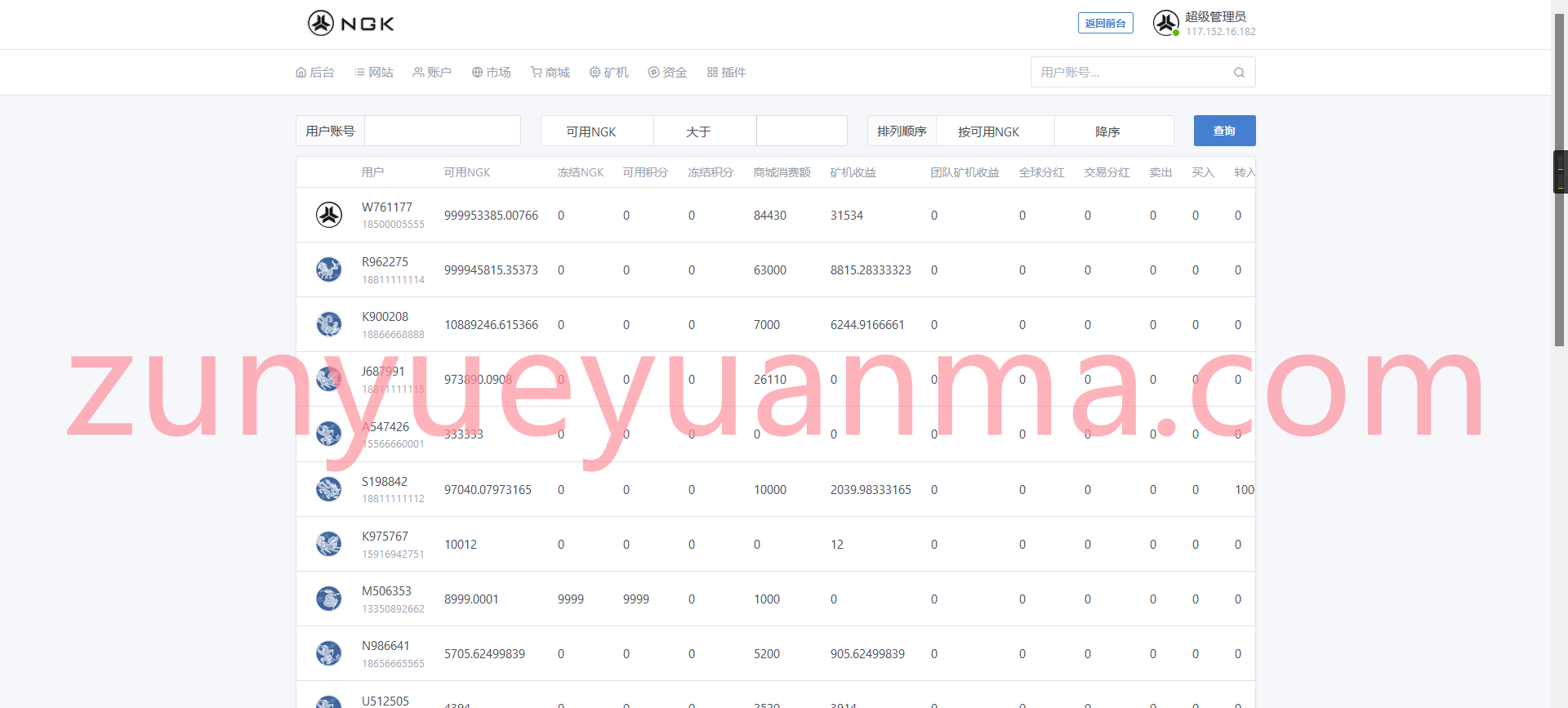Click the 交易分红 column header
1568x708 pixels.
click(x=1107, y=172)
